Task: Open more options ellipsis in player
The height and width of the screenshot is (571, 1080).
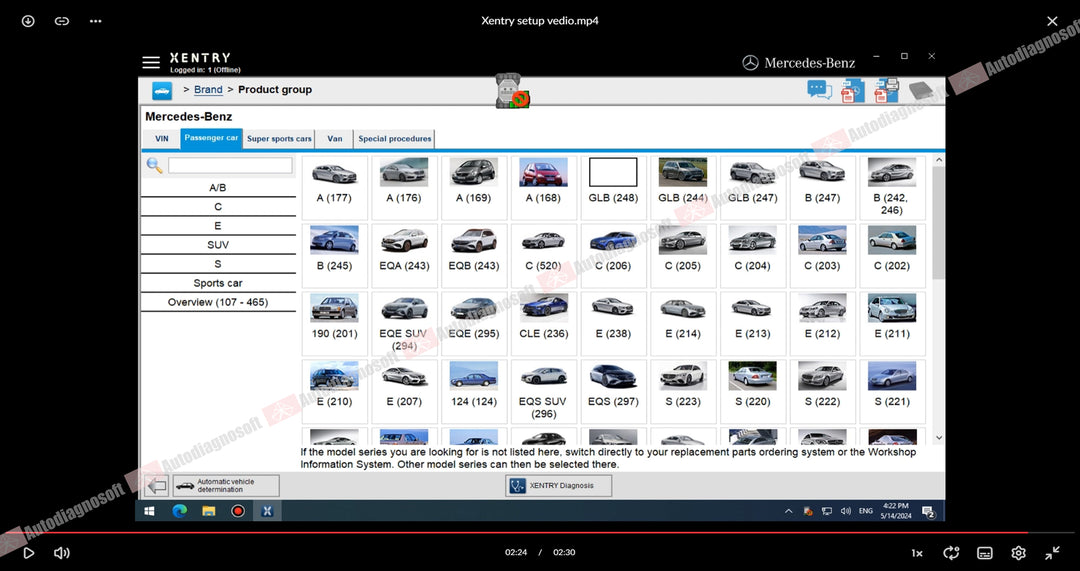Action: 96,21
